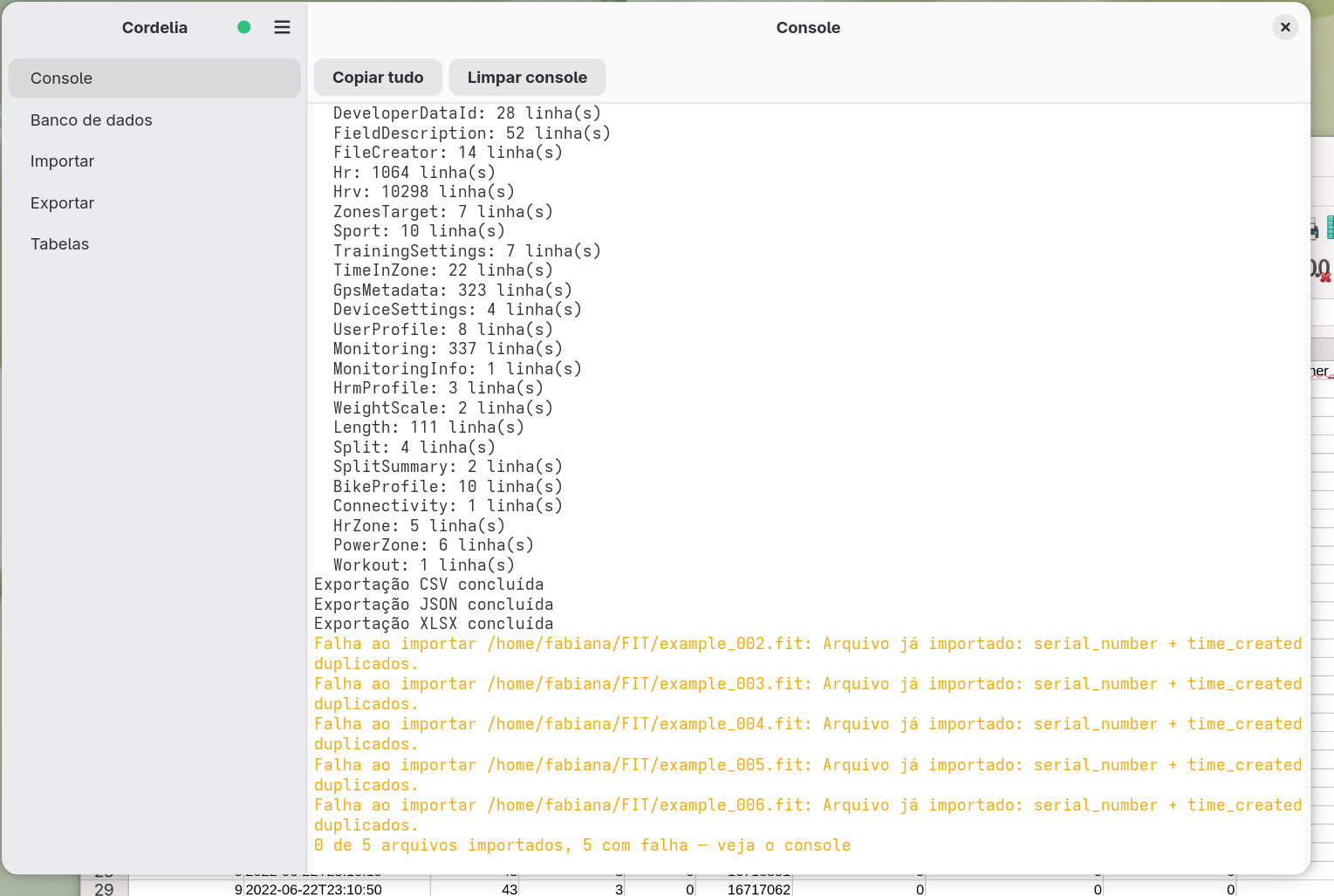The height and width of the screenshot is (896, 1334).
Task: Open the Banco de dados section
Action: coord(154,120)
